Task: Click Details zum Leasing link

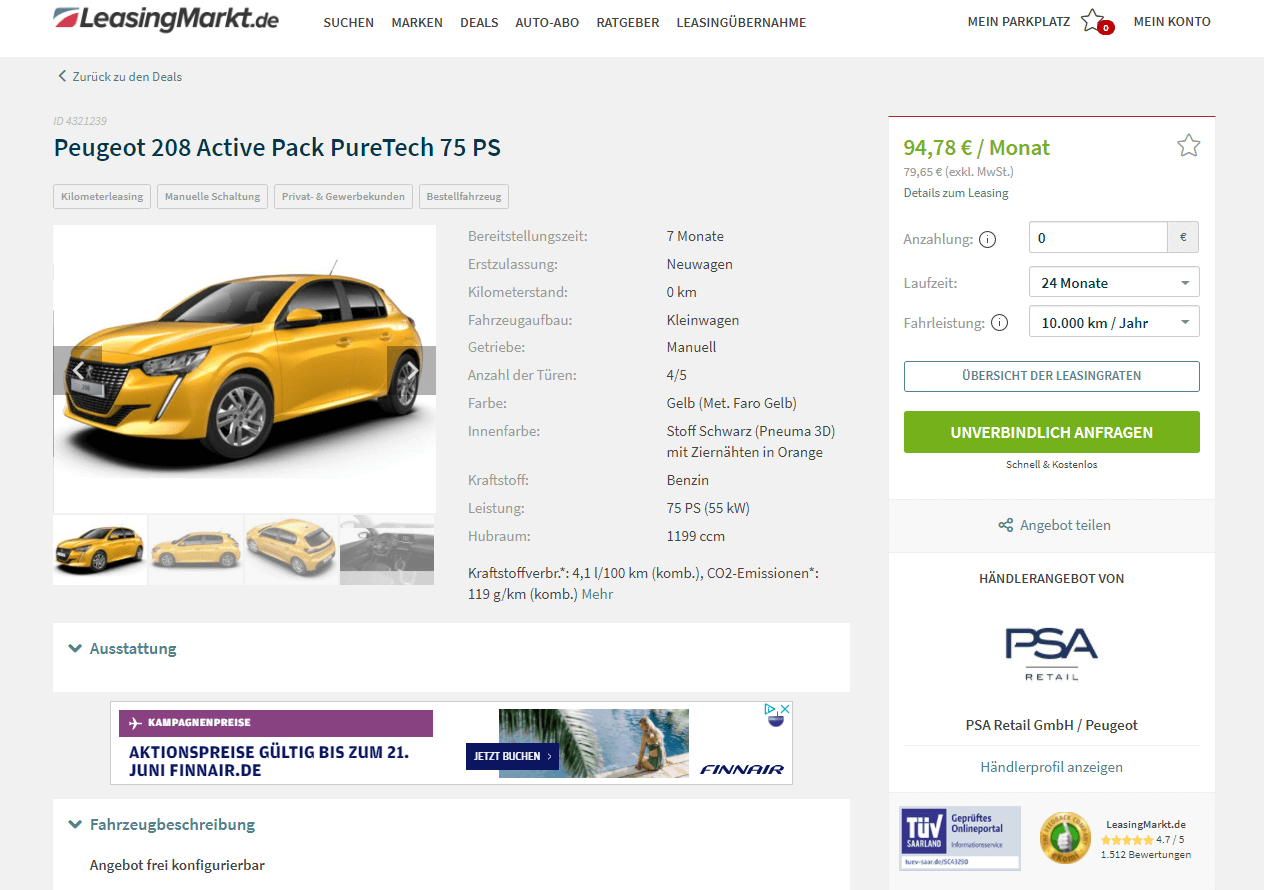Action: (x=956, y=193)
